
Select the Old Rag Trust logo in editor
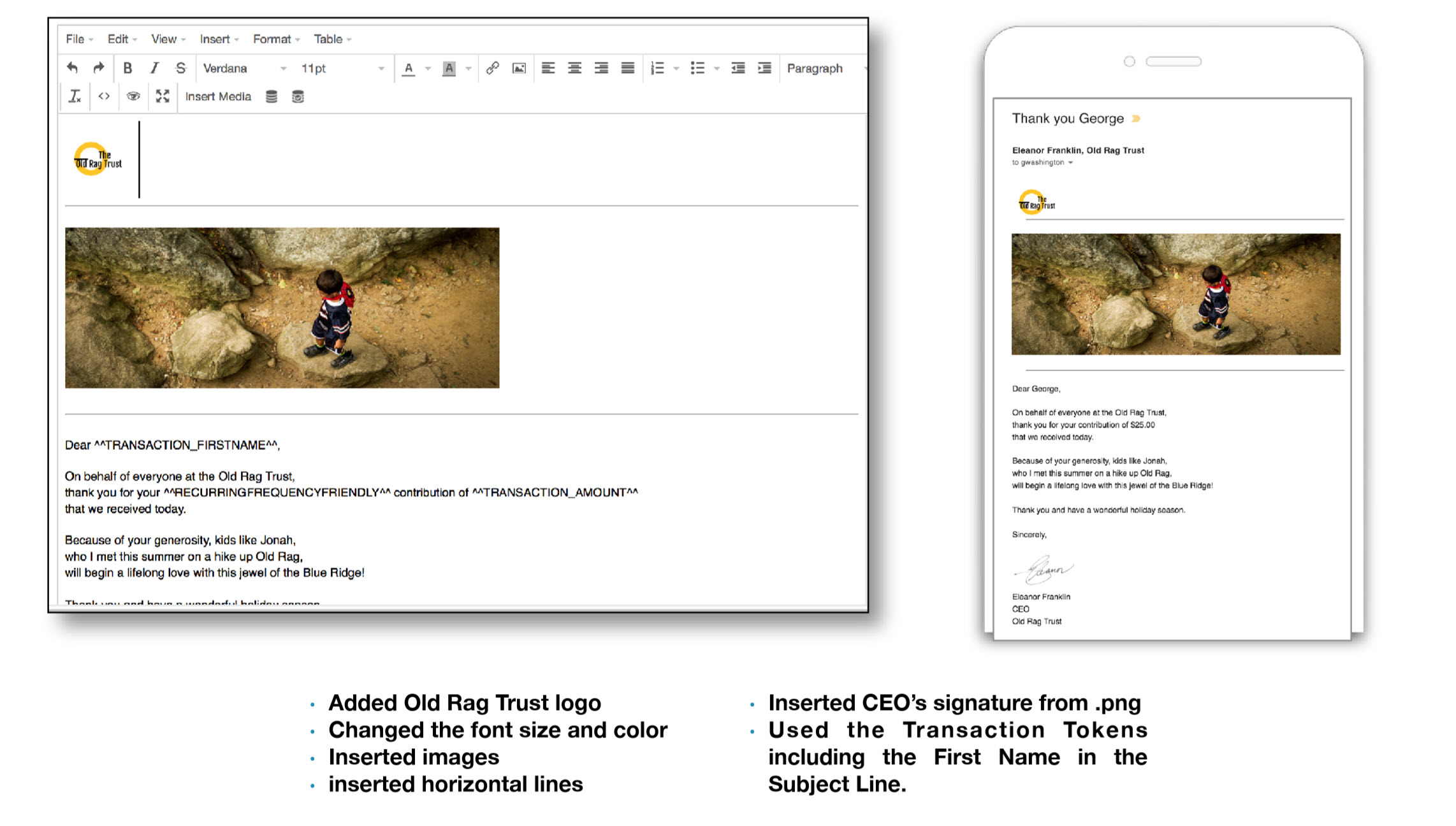click(98, 159)
